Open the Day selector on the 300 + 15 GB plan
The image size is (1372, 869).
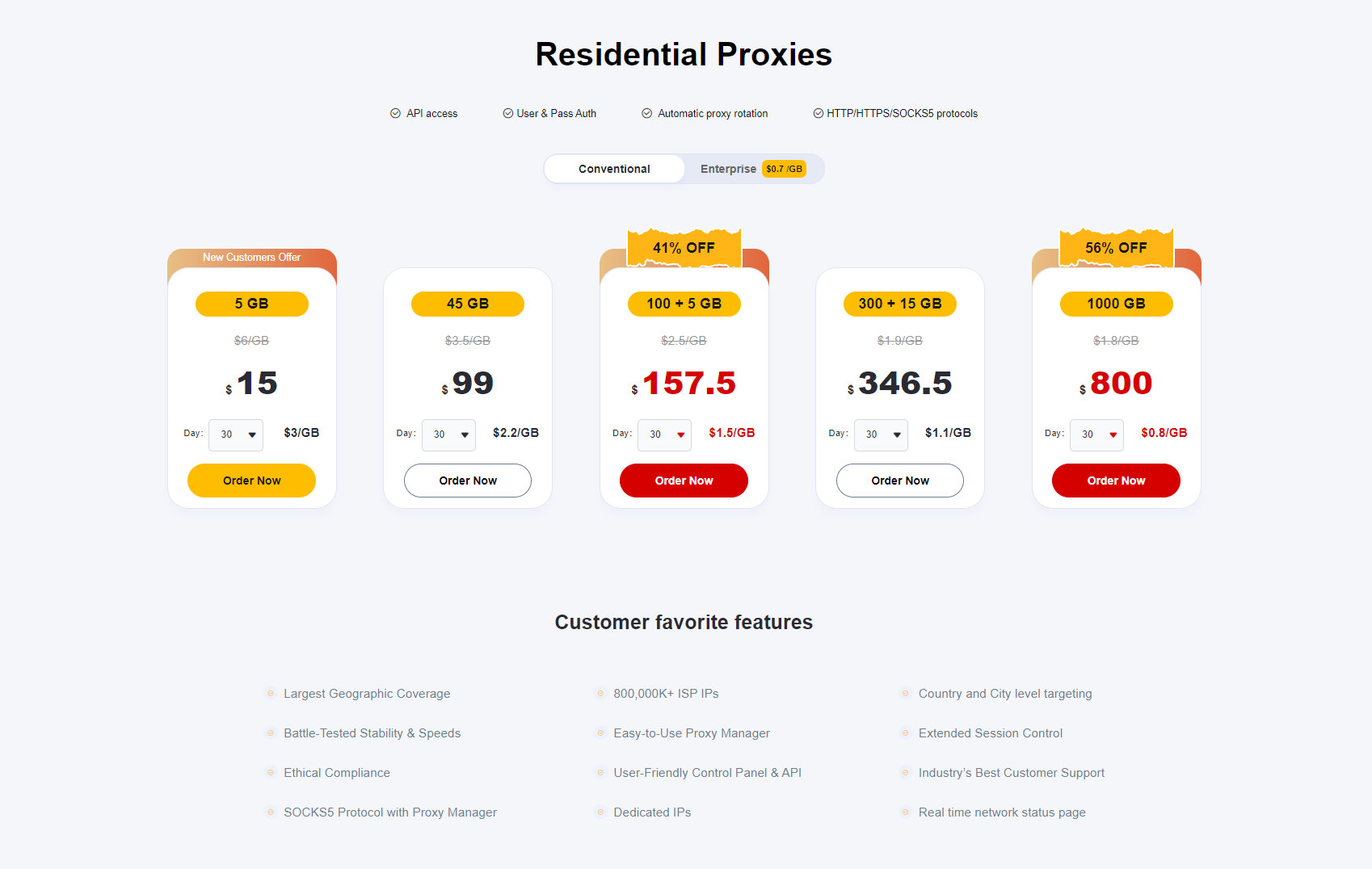pos(881,435)
